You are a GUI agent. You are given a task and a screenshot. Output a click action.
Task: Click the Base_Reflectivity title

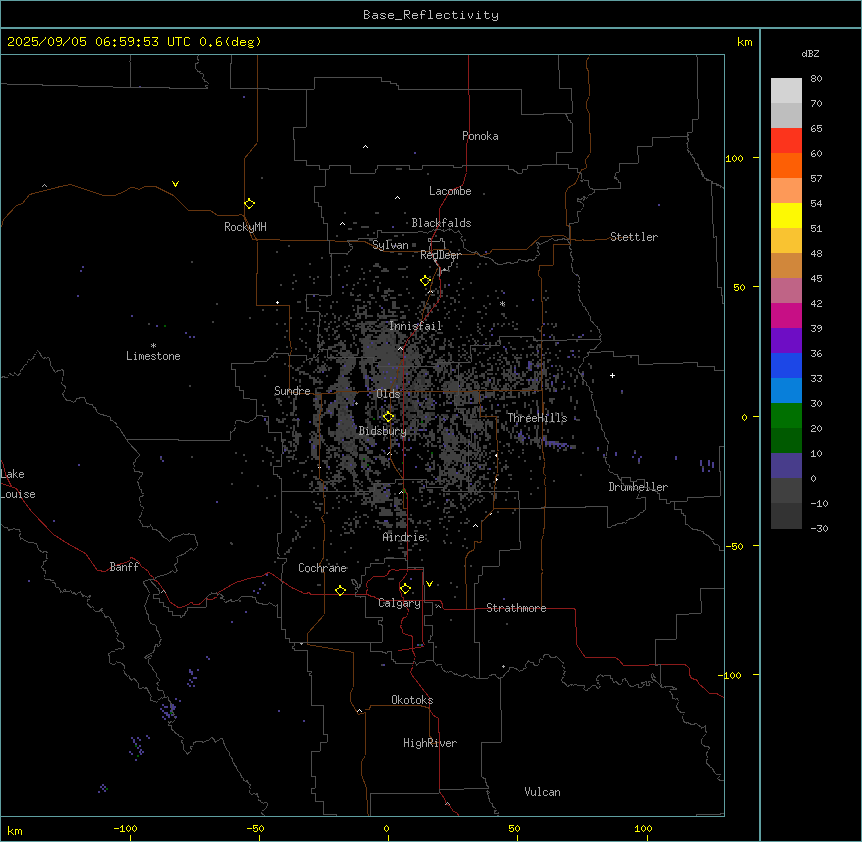point(431,15)
